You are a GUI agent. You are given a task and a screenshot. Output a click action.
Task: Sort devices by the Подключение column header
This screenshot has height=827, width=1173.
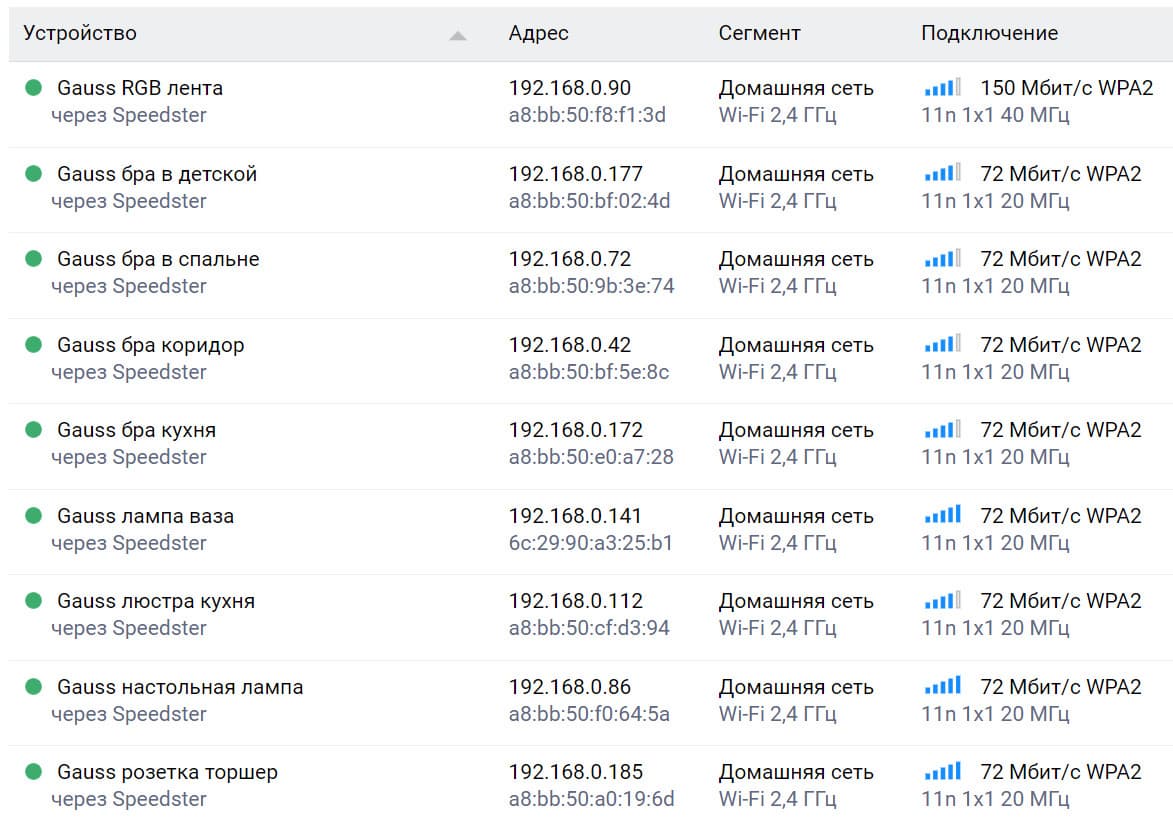(989, 33)
